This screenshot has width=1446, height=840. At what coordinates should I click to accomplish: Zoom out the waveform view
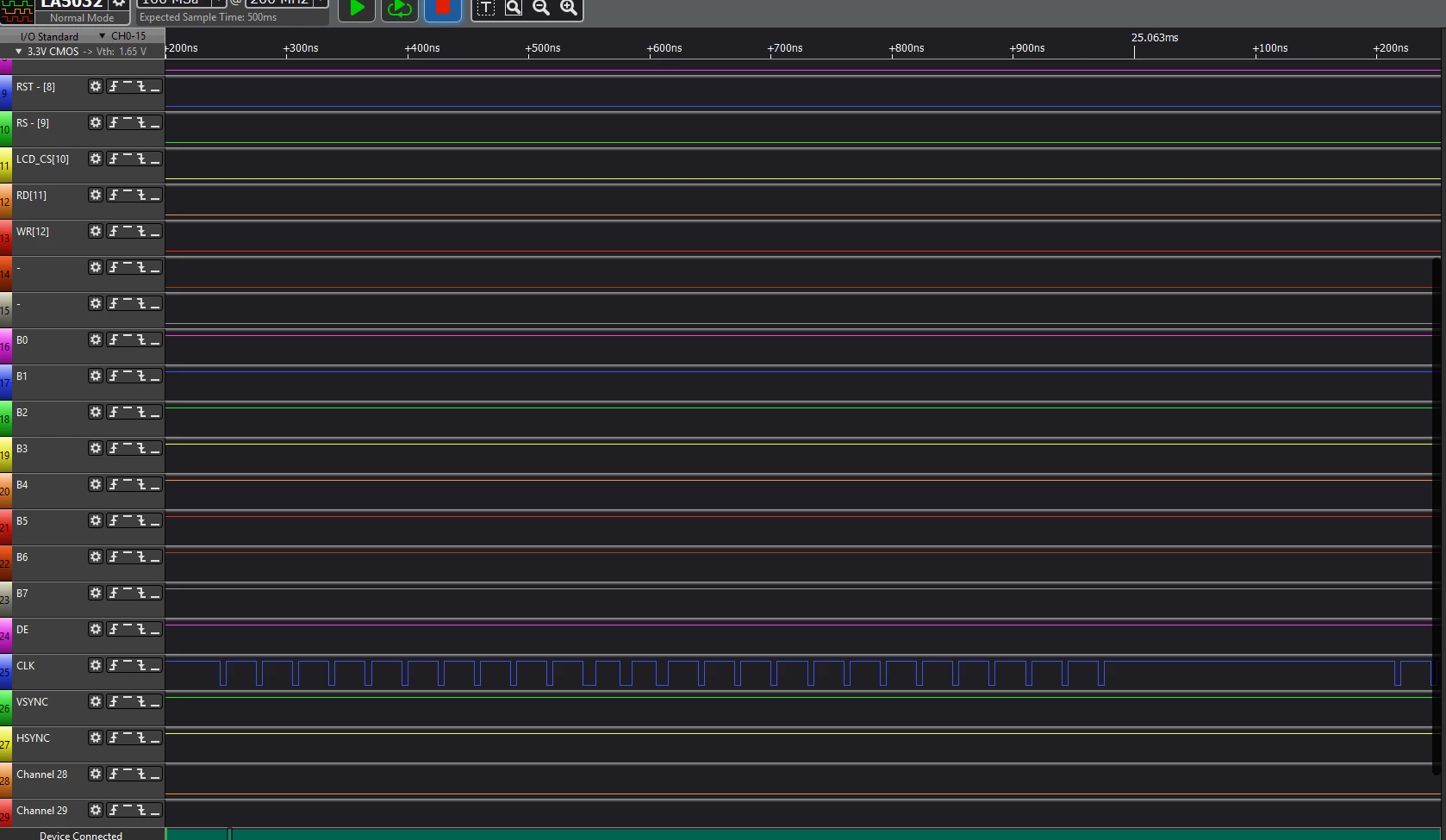click(x=541, y=8)
